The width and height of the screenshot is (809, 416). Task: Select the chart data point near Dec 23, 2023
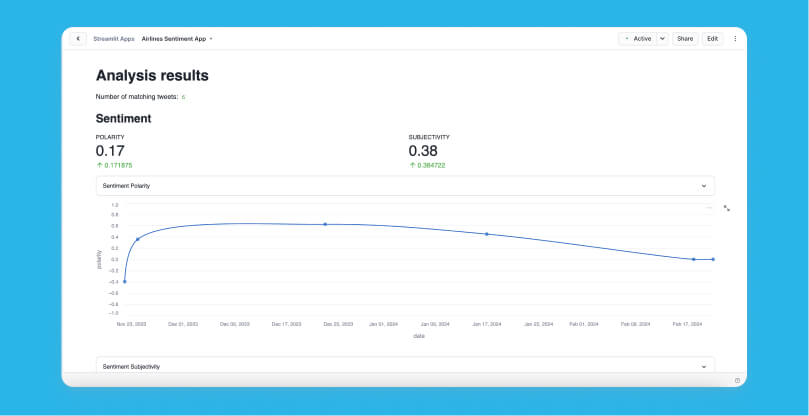325,224
